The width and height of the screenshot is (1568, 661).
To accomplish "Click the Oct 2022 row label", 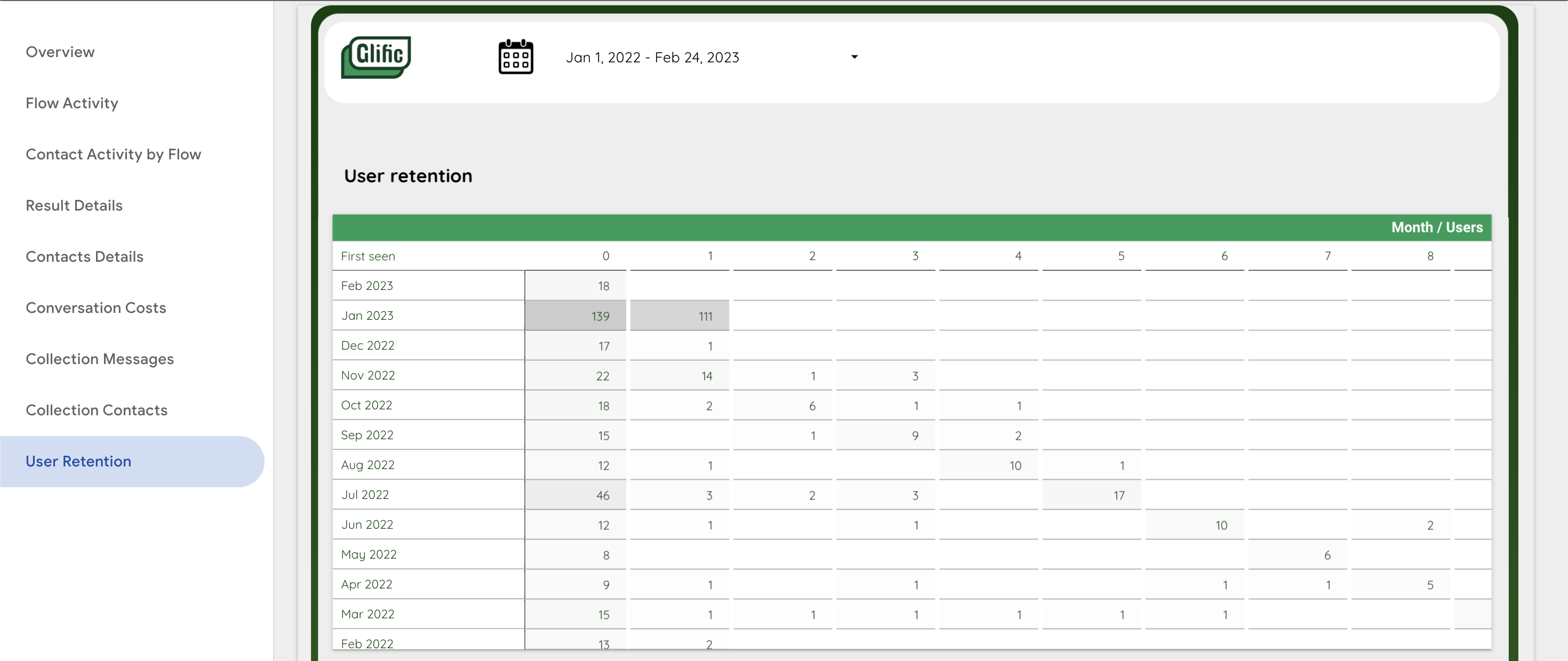I will 366,405.
